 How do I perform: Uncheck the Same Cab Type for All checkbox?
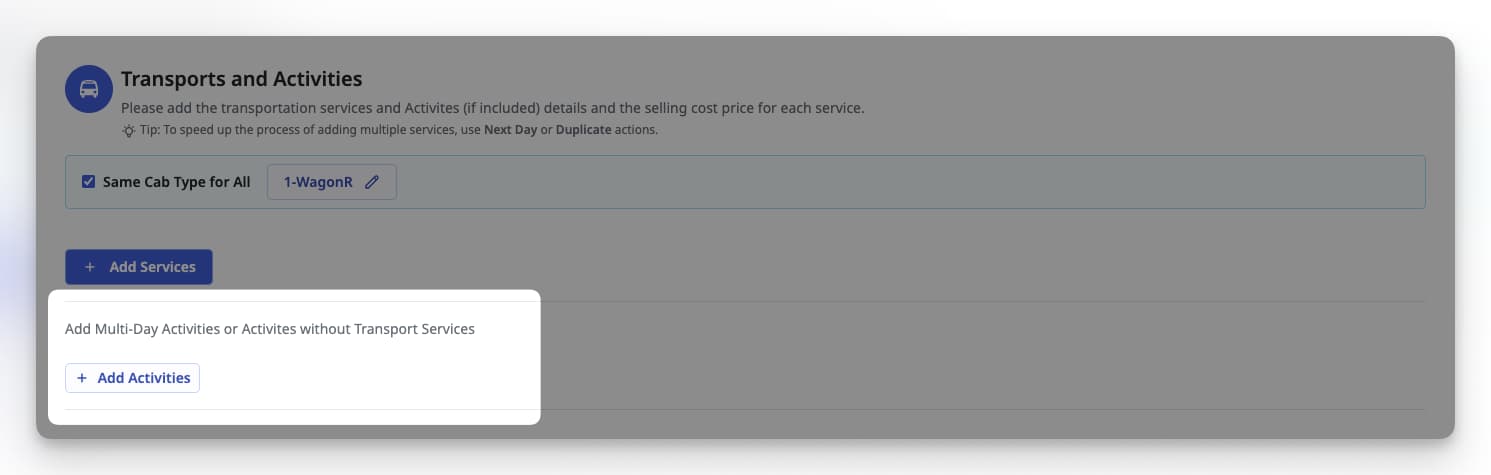pyautogui.click(x=88, y=182)
